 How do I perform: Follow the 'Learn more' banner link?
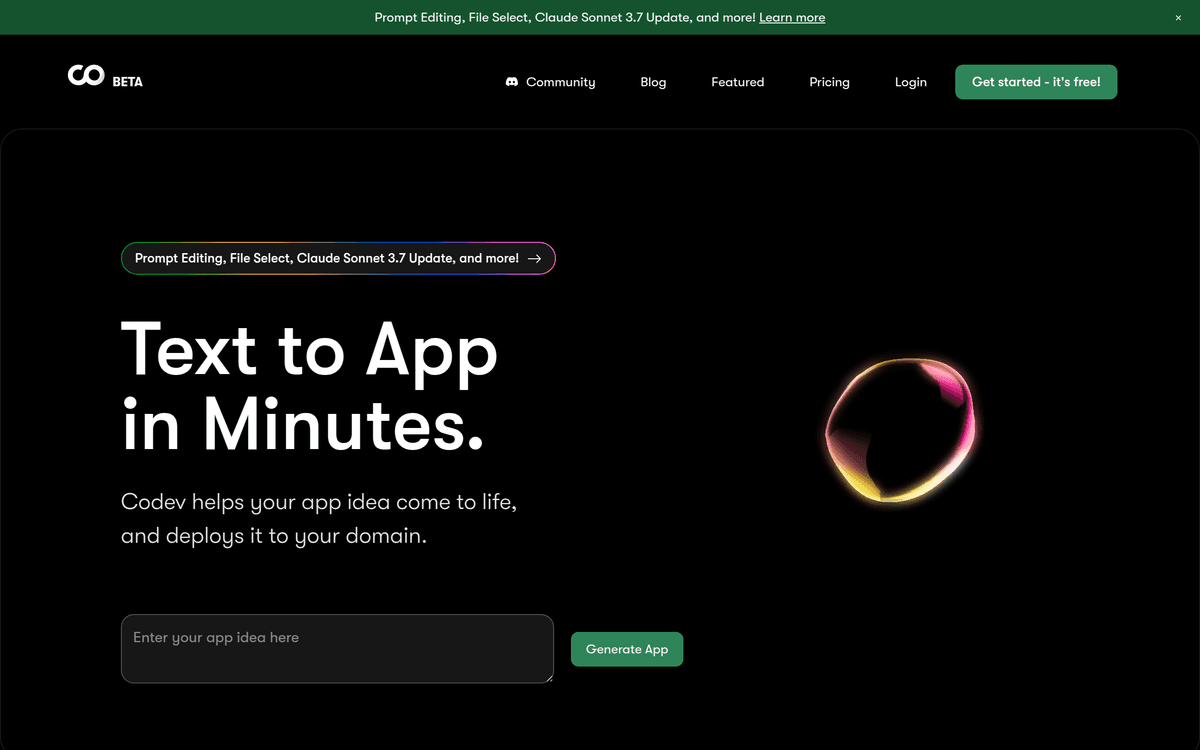[792, 18]
